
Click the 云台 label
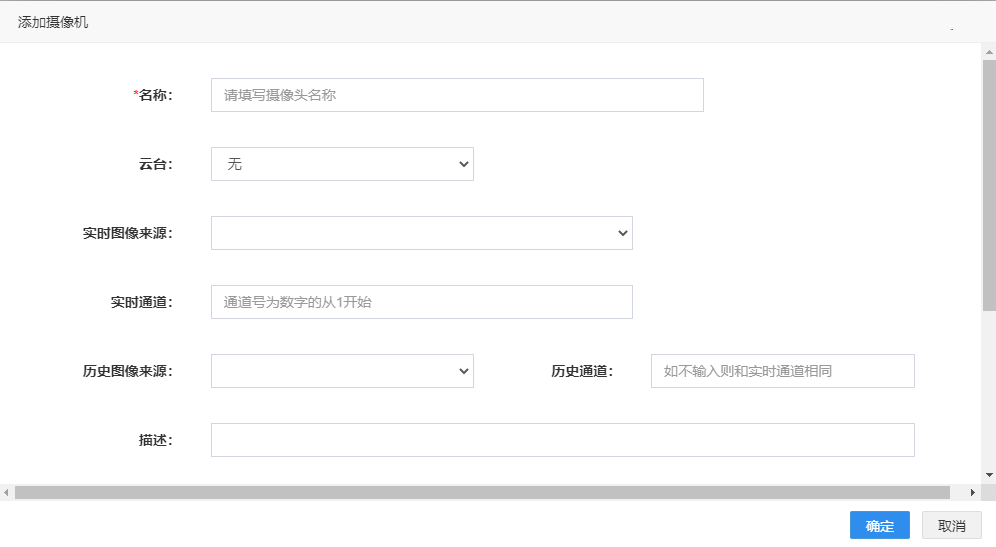click(156, 164)
